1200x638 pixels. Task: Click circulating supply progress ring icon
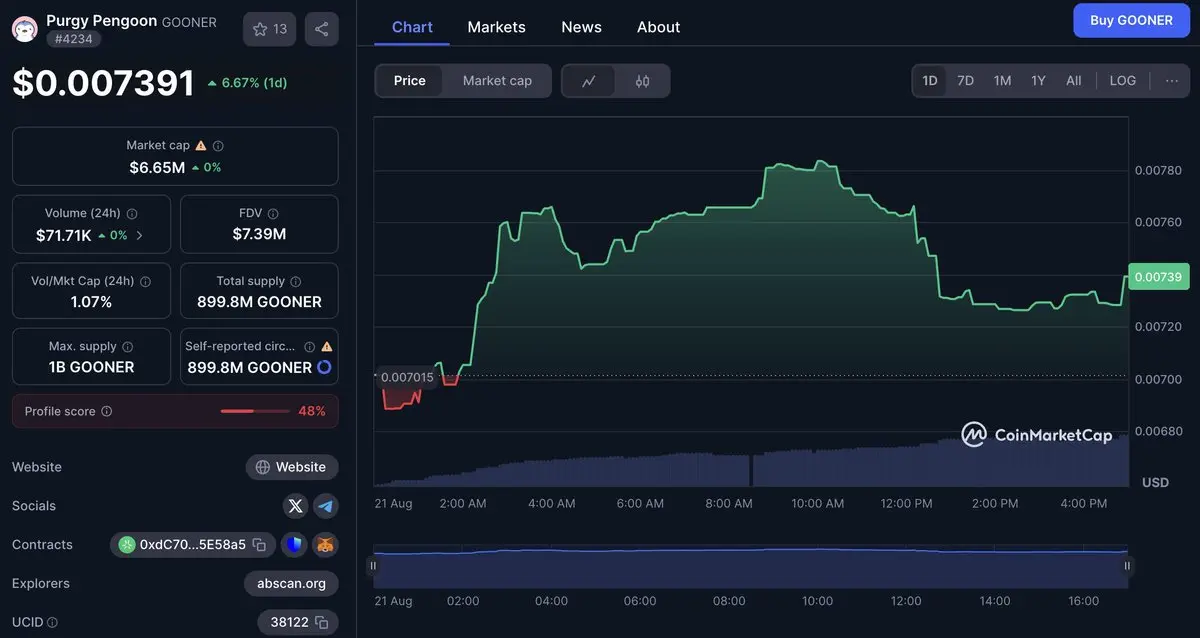(324, 367)
